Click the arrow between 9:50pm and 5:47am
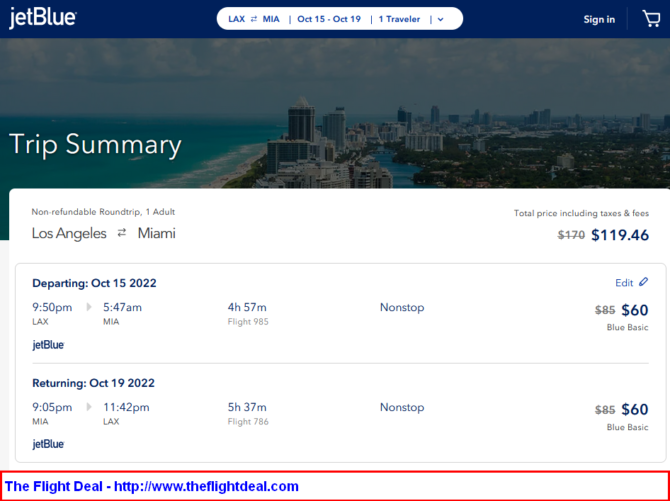 88,307
